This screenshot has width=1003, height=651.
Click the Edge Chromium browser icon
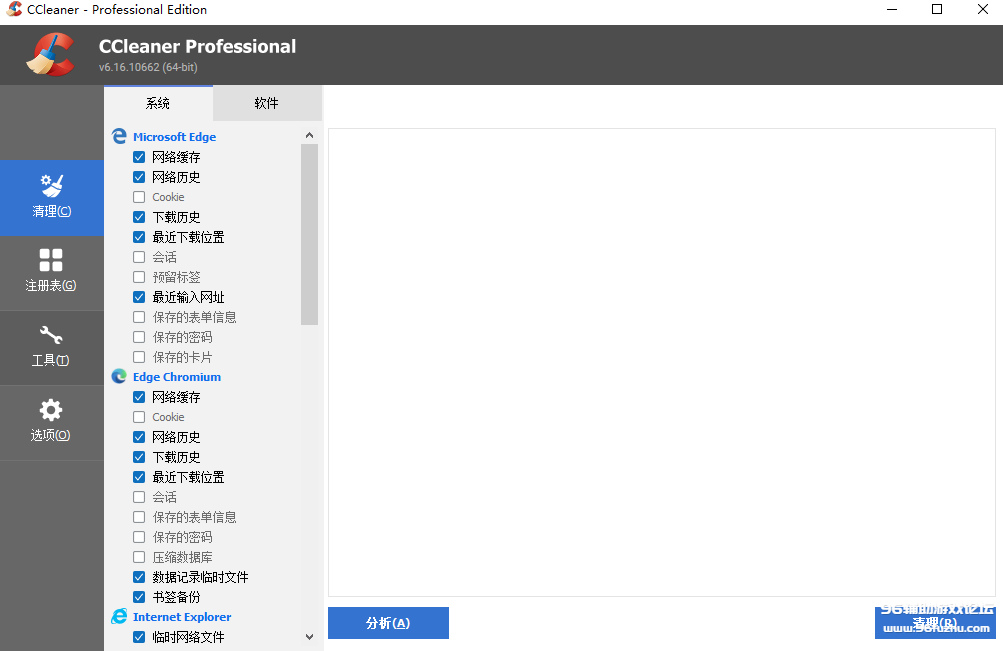(x=119, y=377)
